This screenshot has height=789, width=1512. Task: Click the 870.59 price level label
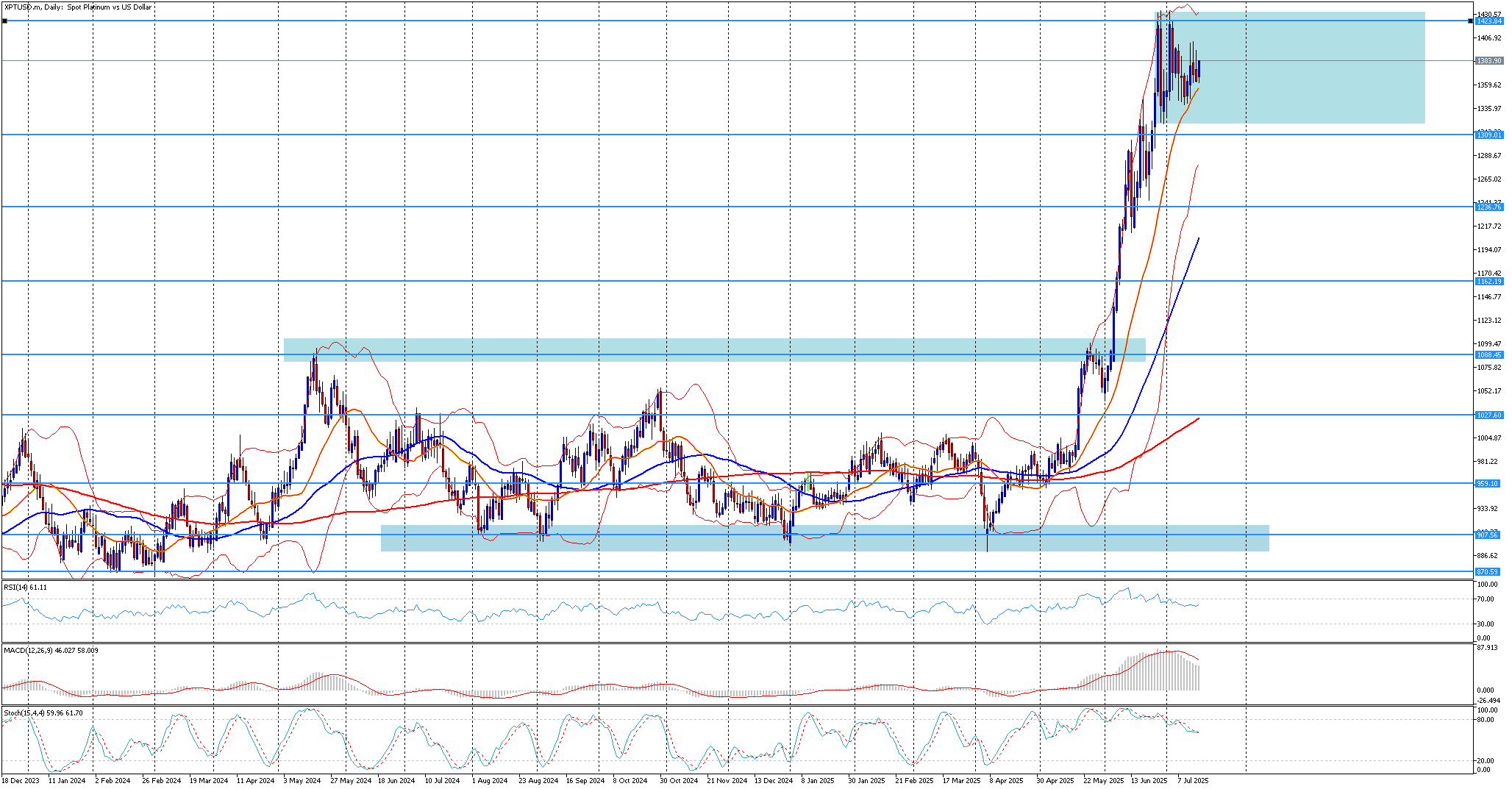click(1489, 572)
